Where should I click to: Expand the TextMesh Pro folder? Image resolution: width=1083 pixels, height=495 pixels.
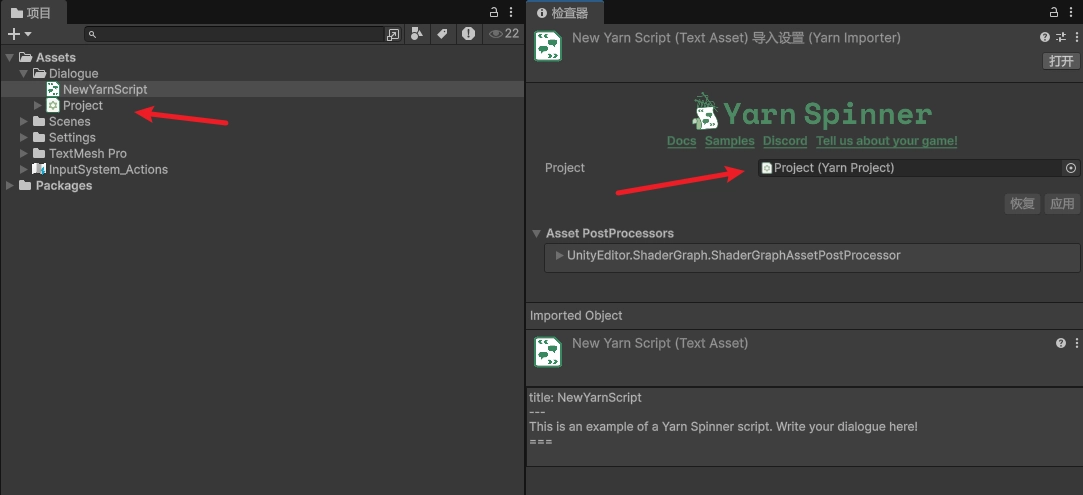coord(23,153)
